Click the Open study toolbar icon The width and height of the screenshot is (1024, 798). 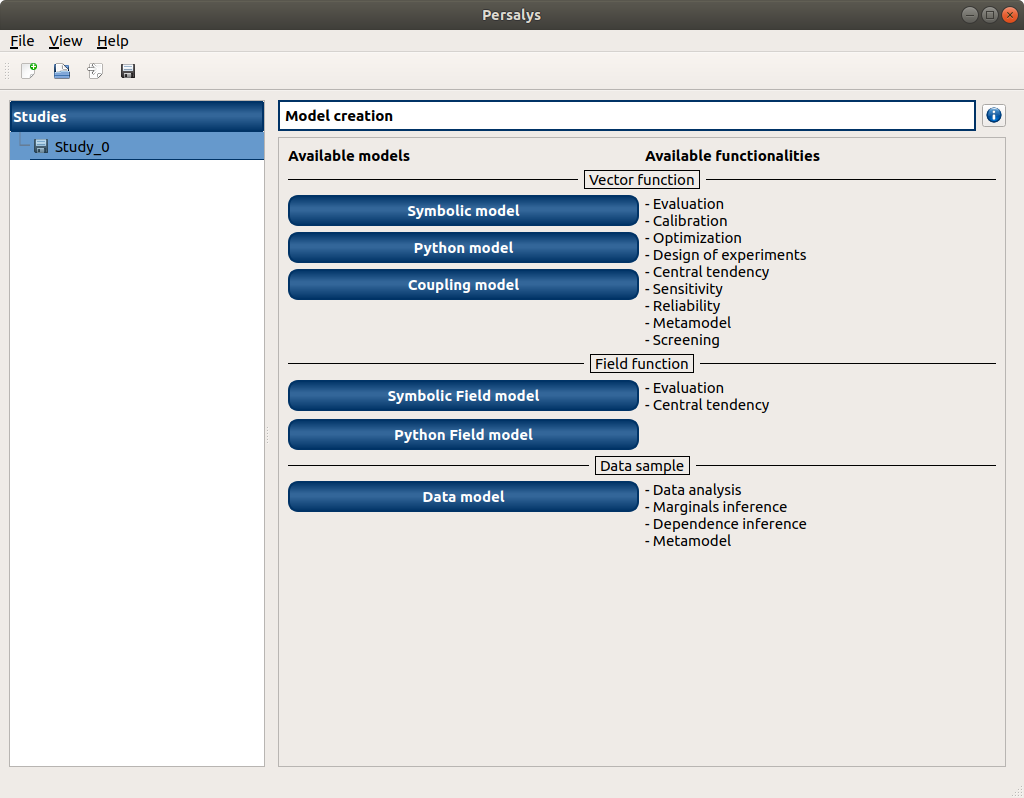pos(62,71)
